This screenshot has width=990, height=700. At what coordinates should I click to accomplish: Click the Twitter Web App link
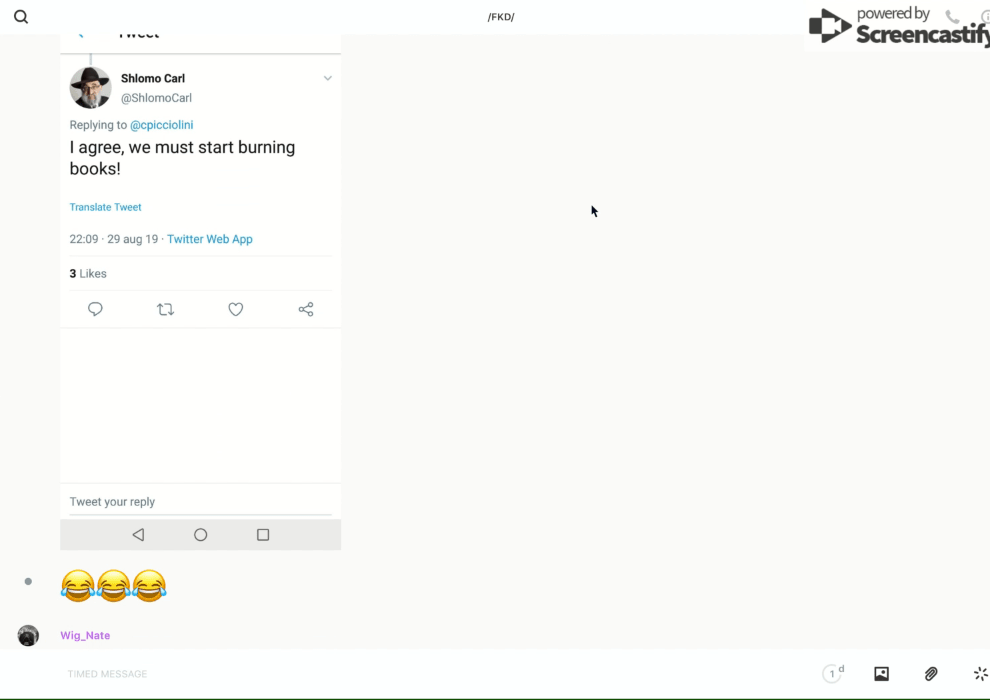pos(210,239)
